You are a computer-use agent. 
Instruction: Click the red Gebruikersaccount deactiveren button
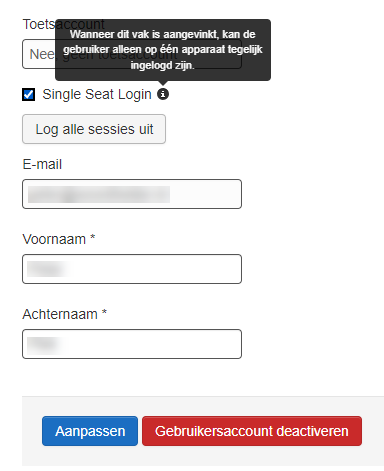click(252, 431)
